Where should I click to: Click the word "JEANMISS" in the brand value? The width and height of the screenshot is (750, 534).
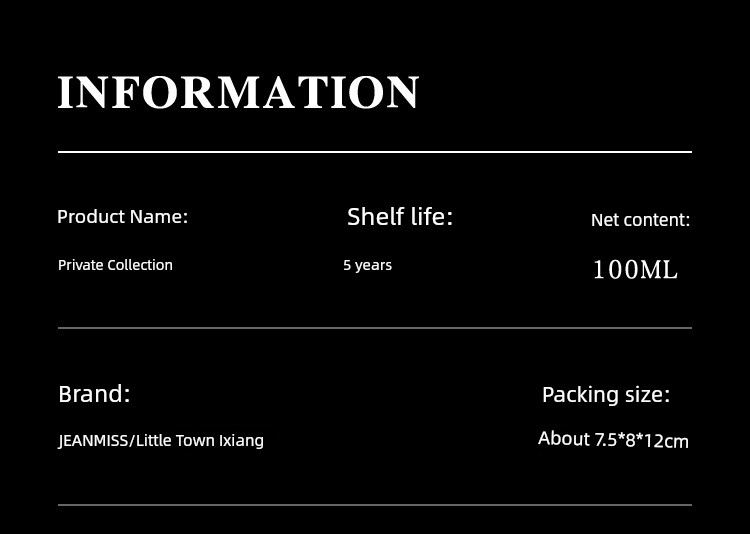[93, 441]
